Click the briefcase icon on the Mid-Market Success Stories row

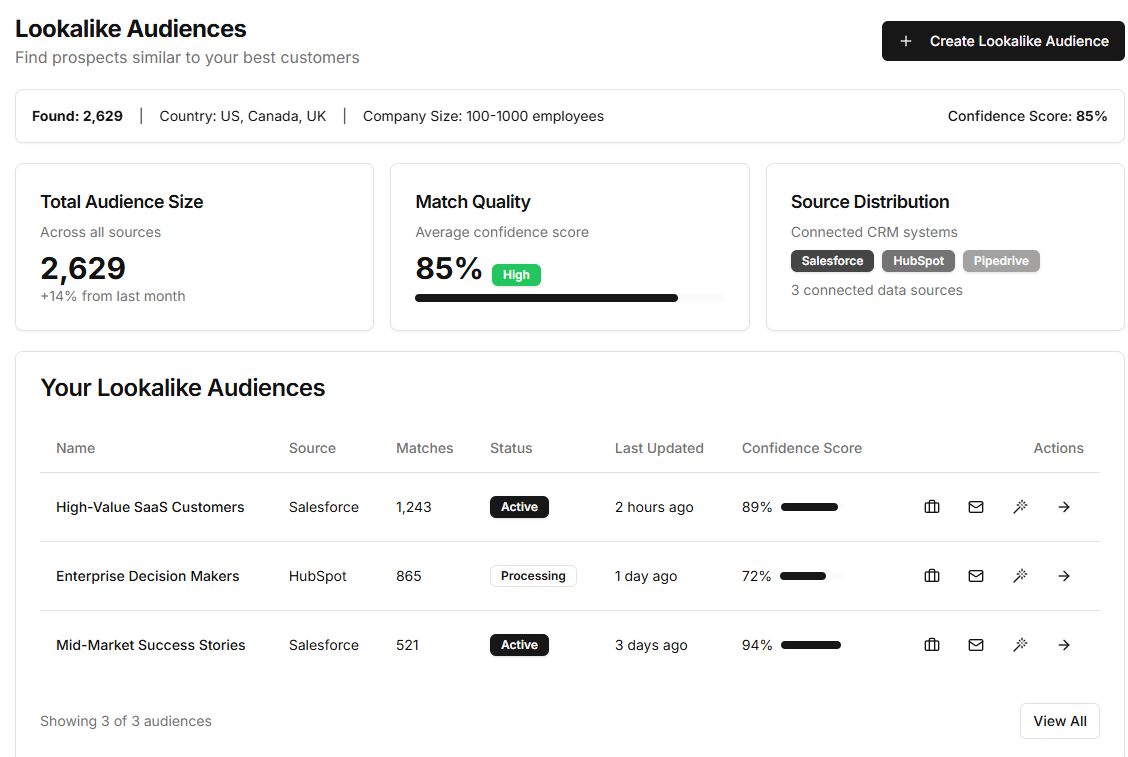click(x=932, y=645)
